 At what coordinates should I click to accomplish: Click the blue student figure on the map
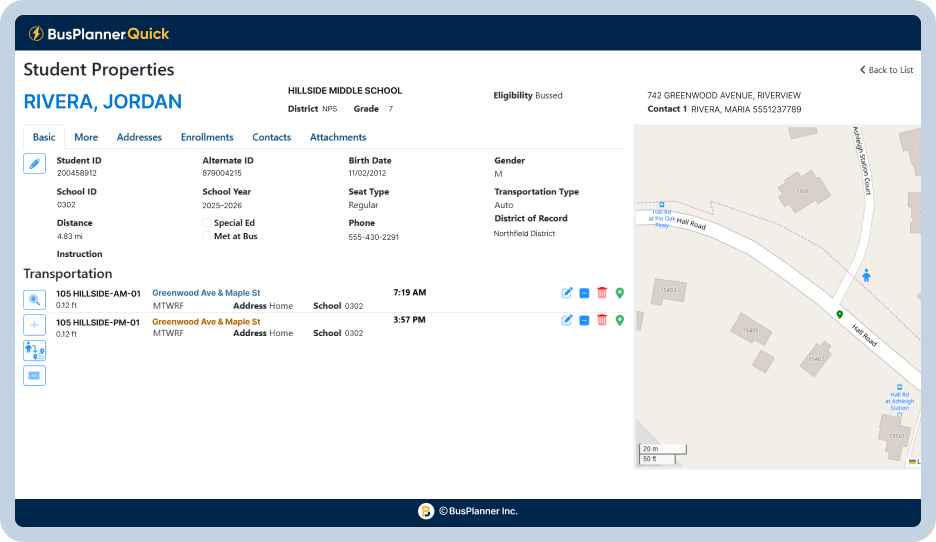point(866,274)
